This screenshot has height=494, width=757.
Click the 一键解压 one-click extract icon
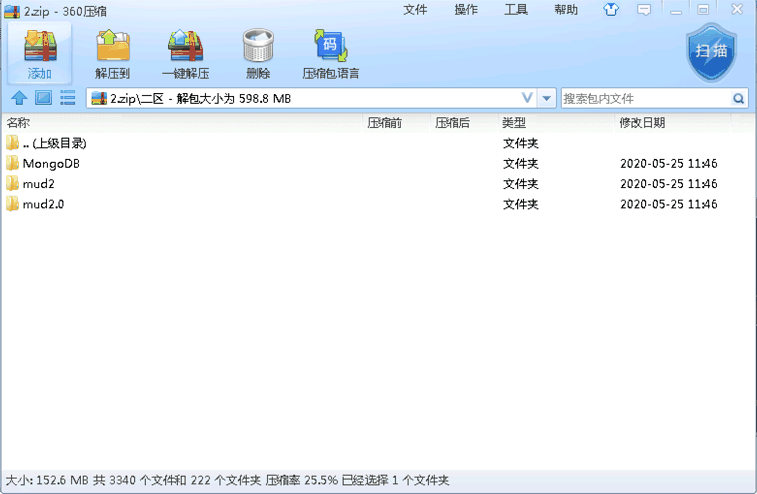tap(185, 46)
